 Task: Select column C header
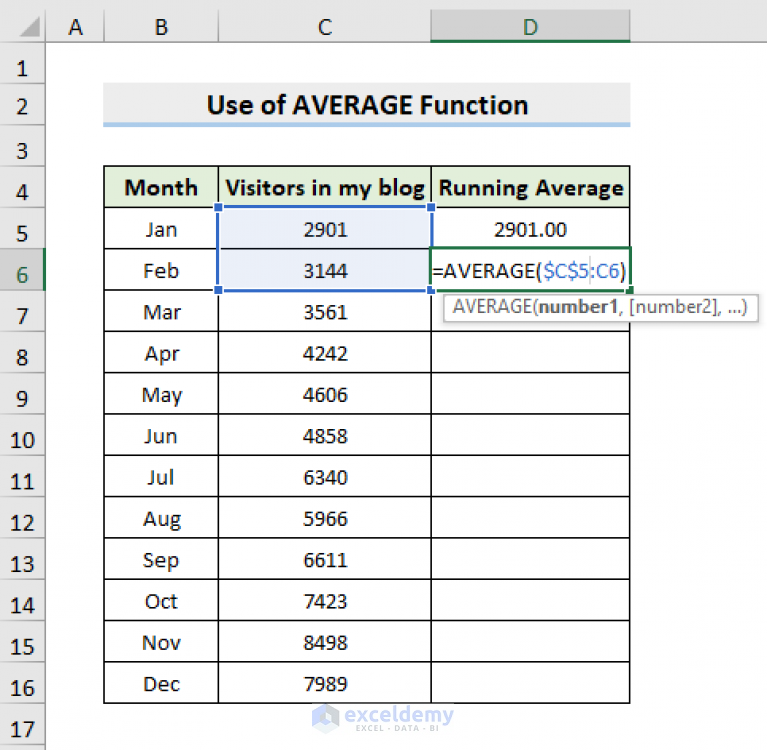tap(324, 26)
